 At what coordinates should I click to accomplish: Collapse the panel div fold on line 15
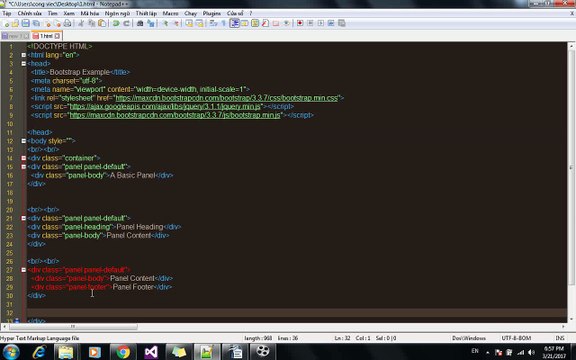tap(24, 167)
